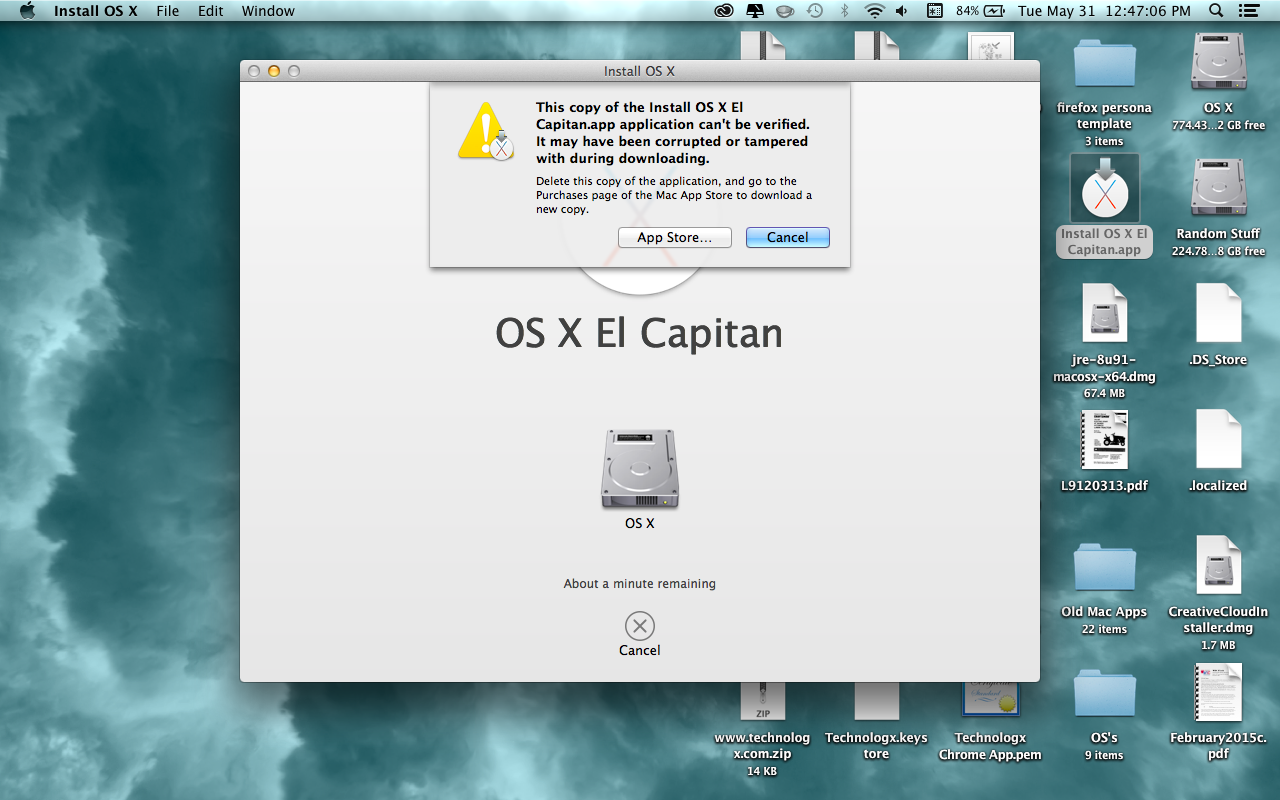The width and height of the screenshot is (1280, 800).
Task: Open the File menu
Action: click(167, 11)
